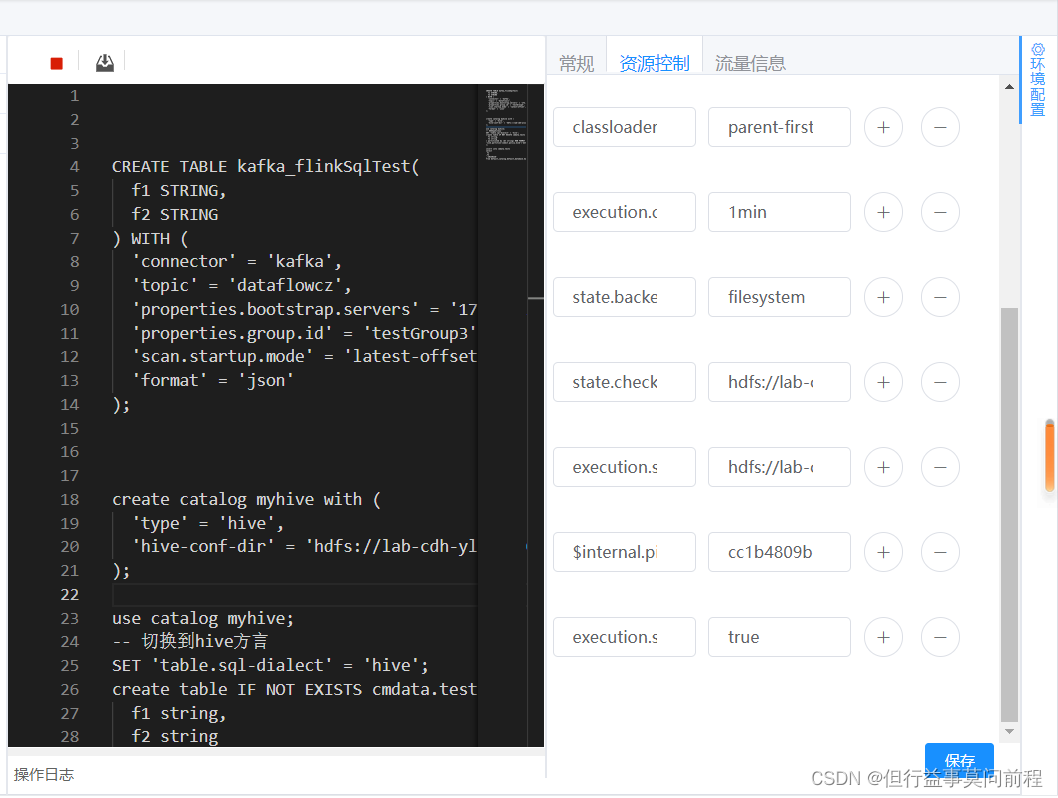Switch to the 常规 tab
Viewport: 1058px width, 798px height.
click(x=576, y=63)
